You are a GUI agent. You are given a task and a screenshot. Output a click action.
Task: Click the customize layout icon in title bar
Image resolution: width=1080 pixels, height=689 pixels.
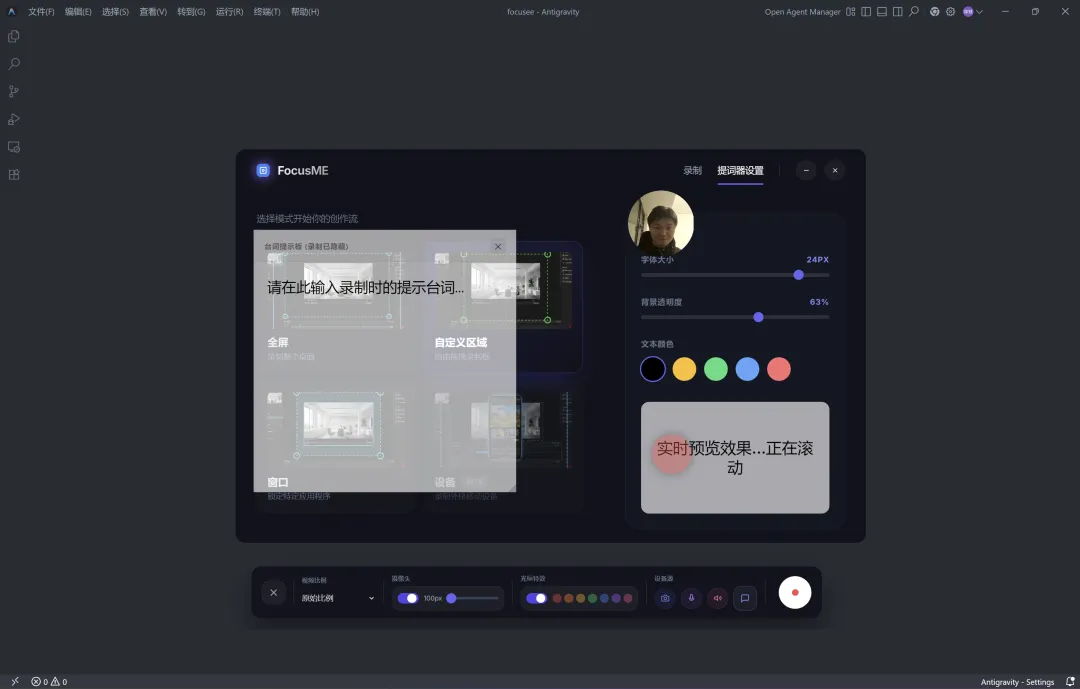(x=851, y=12)
